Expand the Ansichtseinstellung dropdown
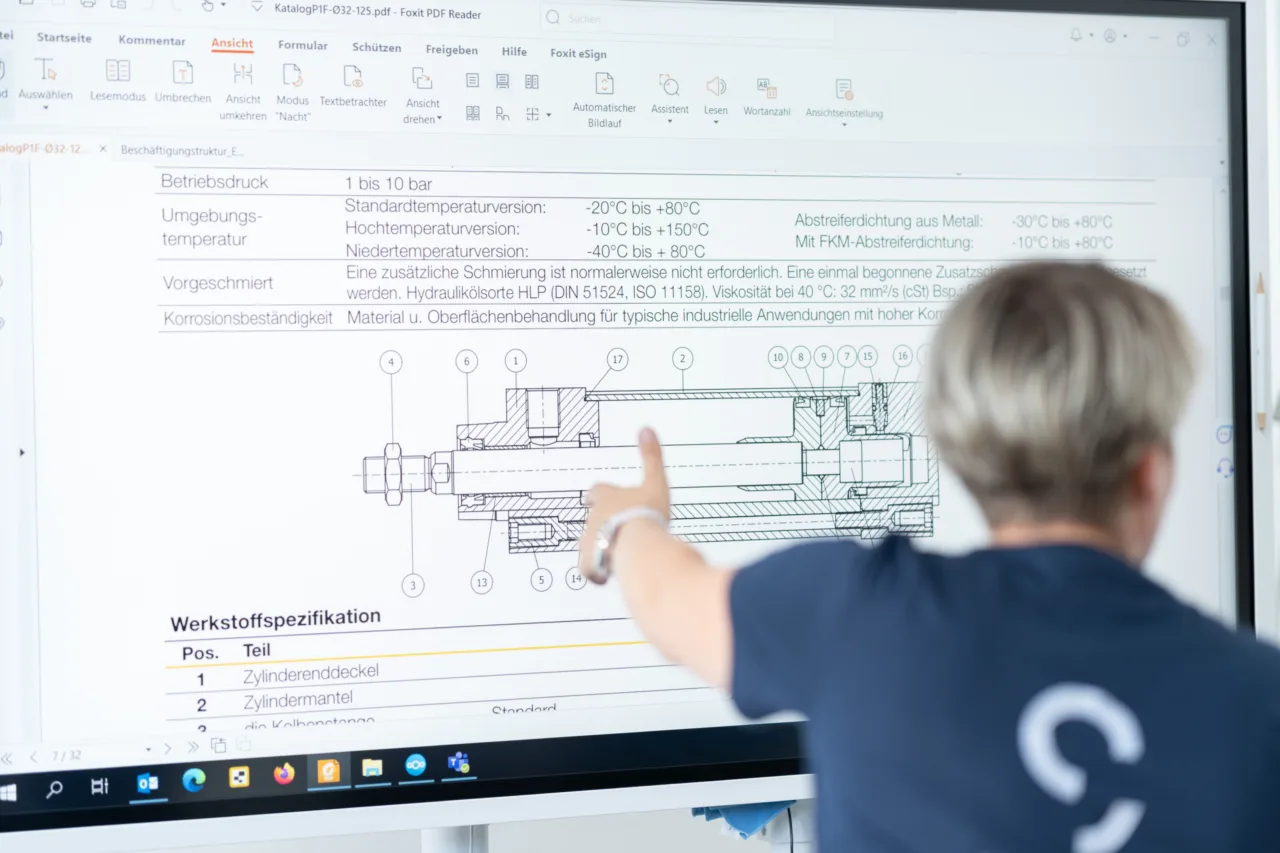 pyautogui.click(x=844, y=125)
